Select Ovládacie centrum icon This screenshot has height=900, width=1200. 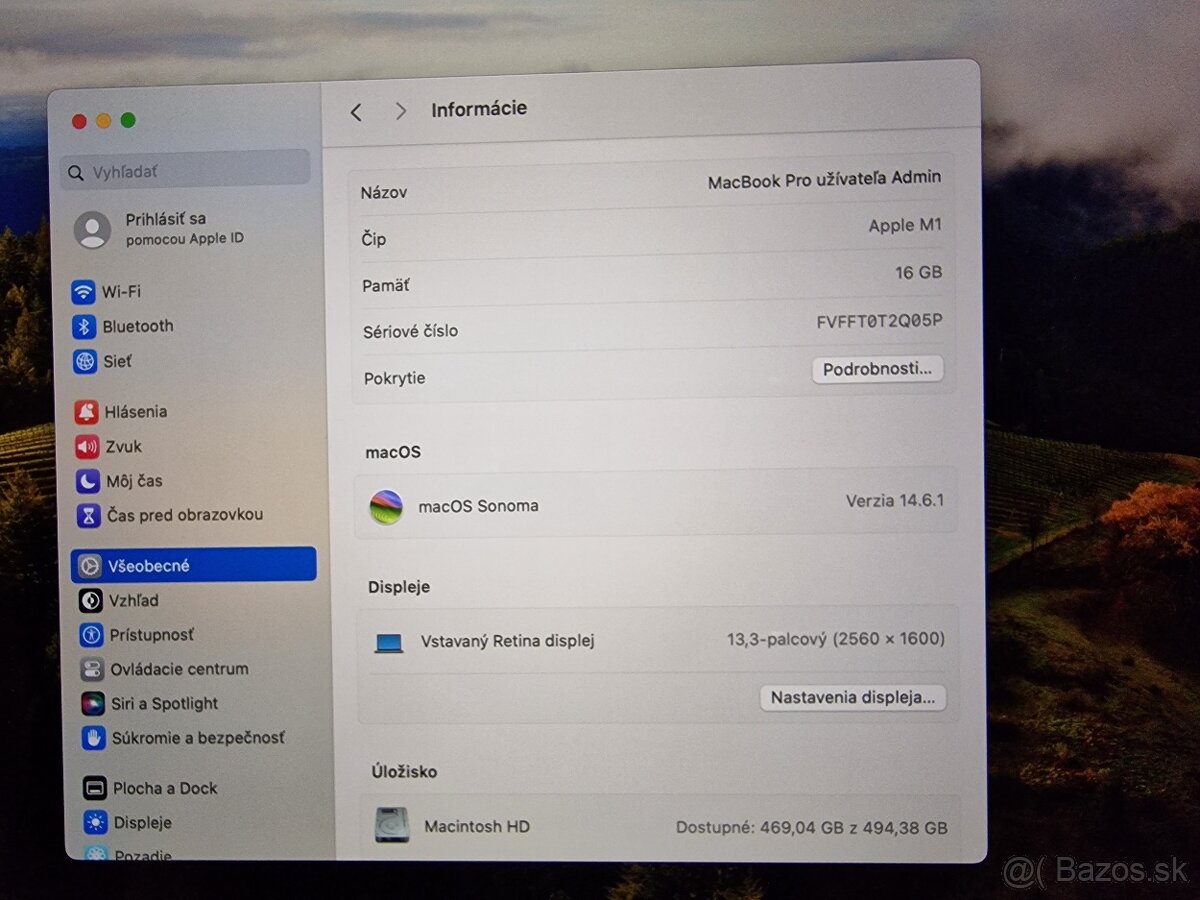click(93, 669)
